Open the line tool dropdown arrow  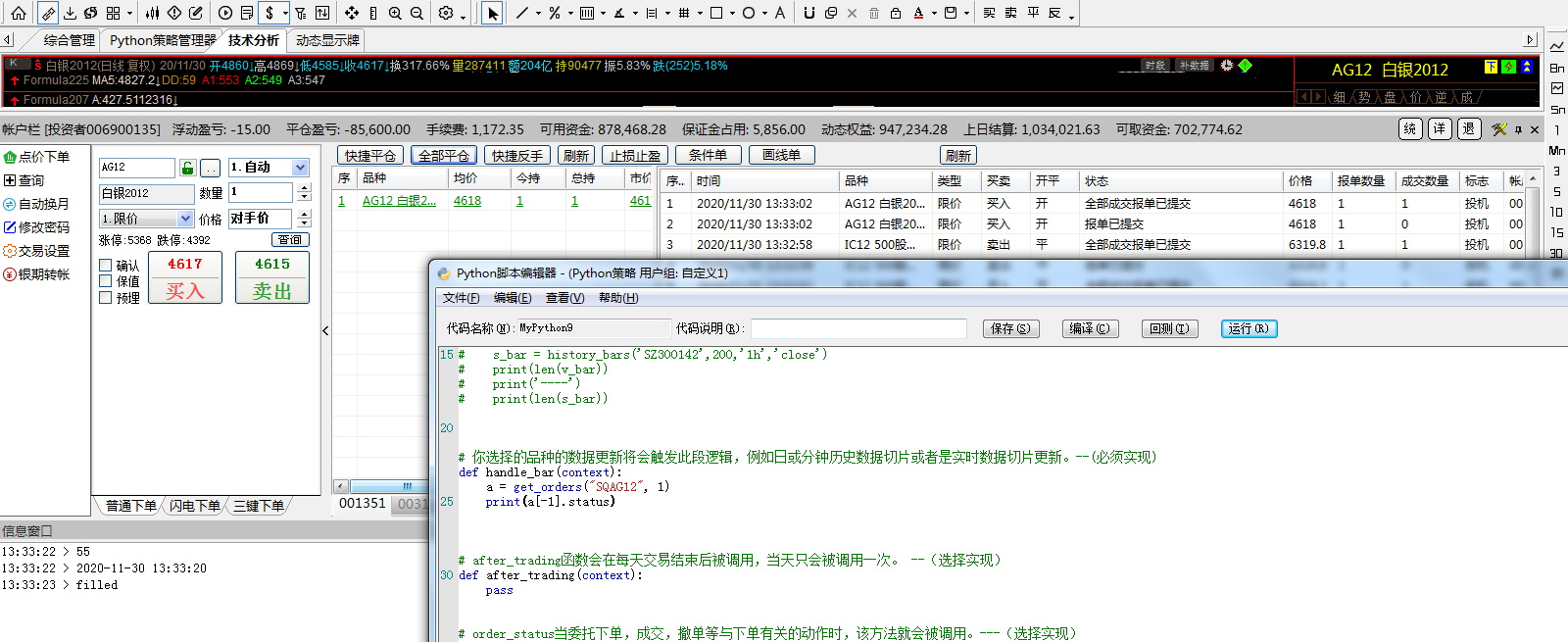(538, 14)
